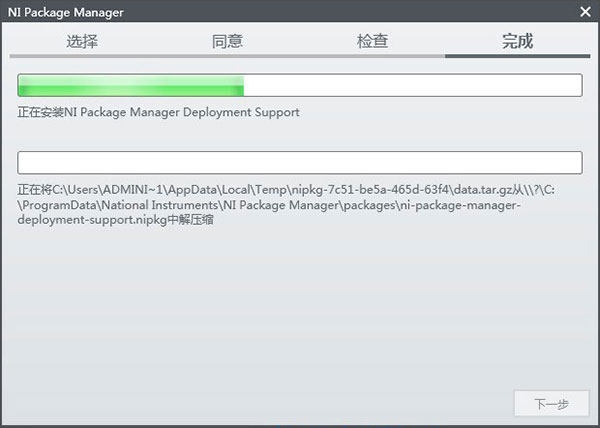Switch to the 选择 step tab

(x=82, y=41)
